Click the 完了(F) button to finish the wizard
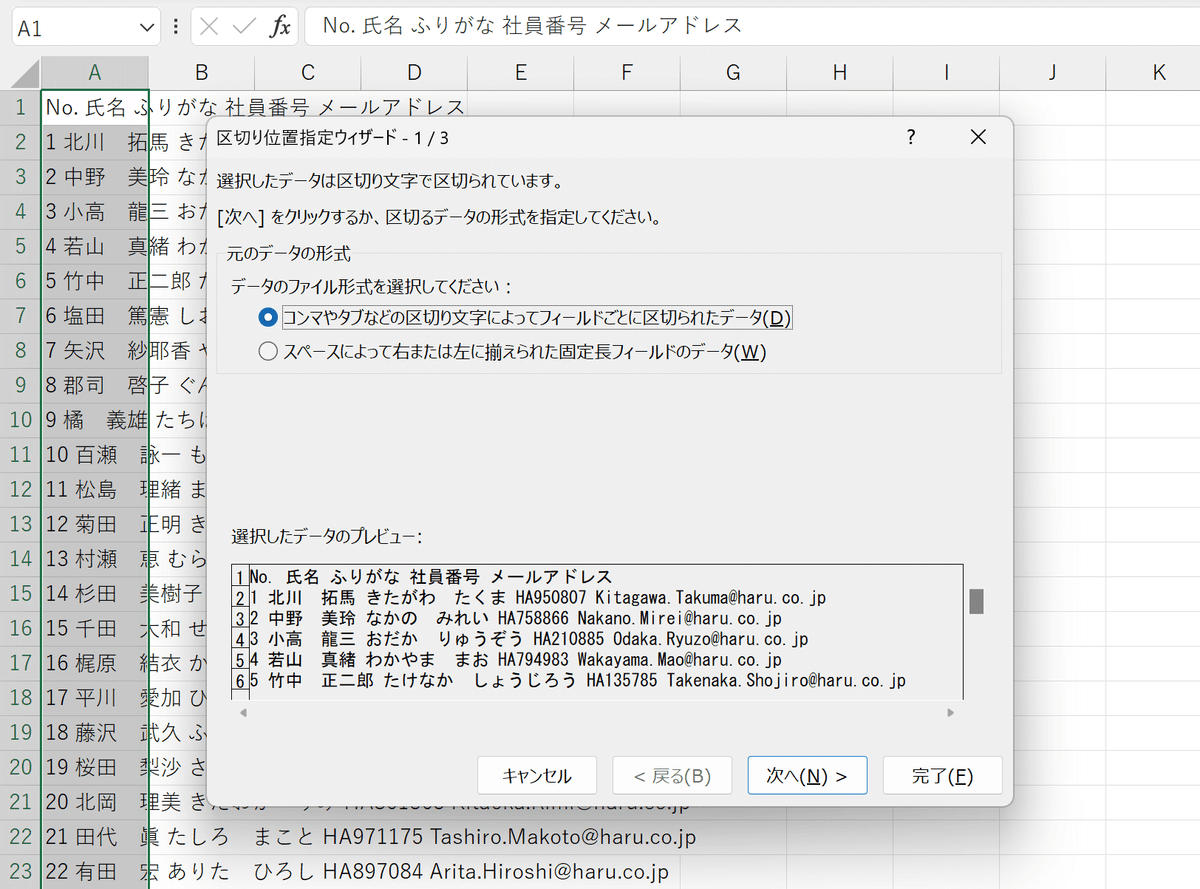1200x889 pixels. click(x=942, y=775)
